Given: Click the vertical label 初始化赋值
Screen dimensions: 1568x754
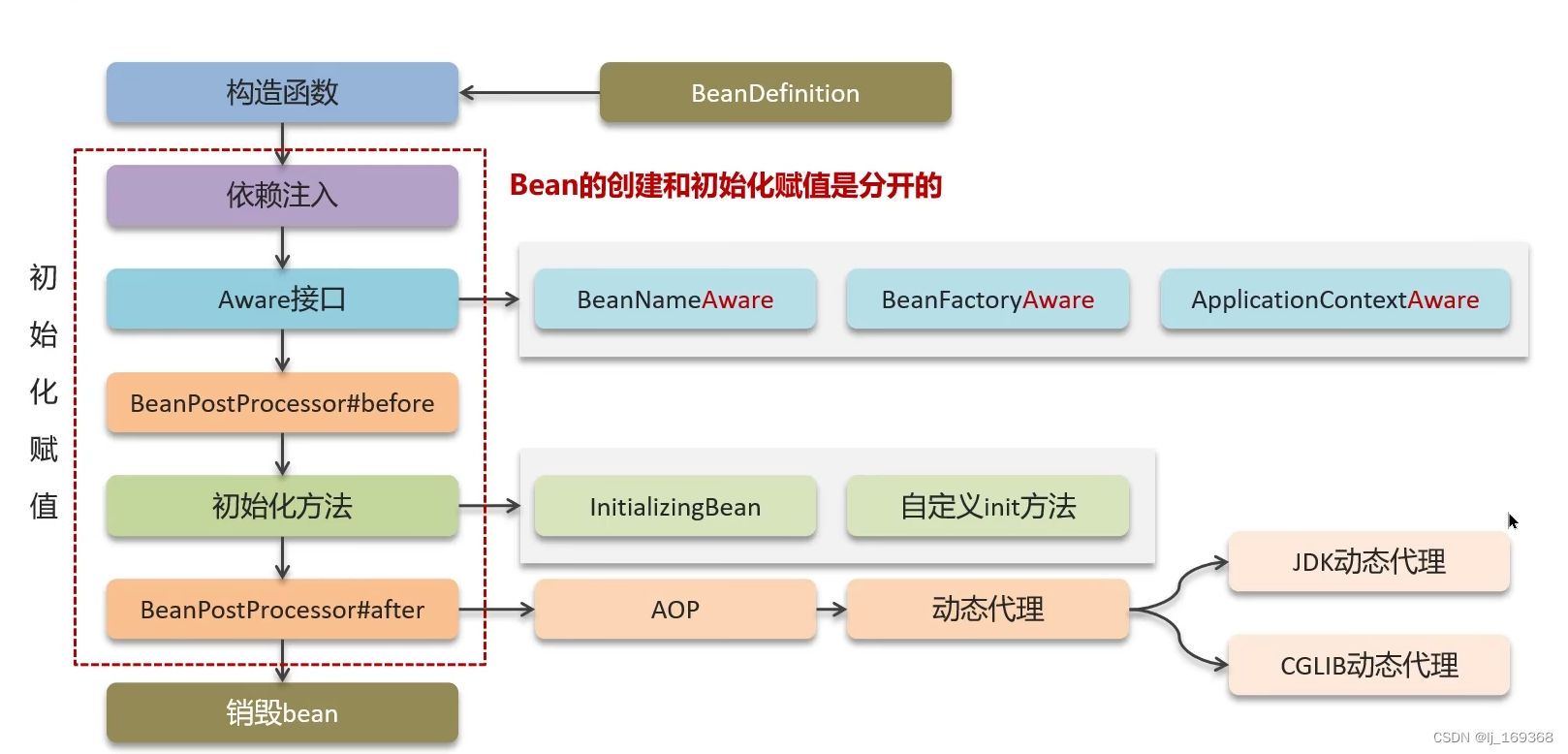Looking at the screenshot, I should (x=44, y=392).
